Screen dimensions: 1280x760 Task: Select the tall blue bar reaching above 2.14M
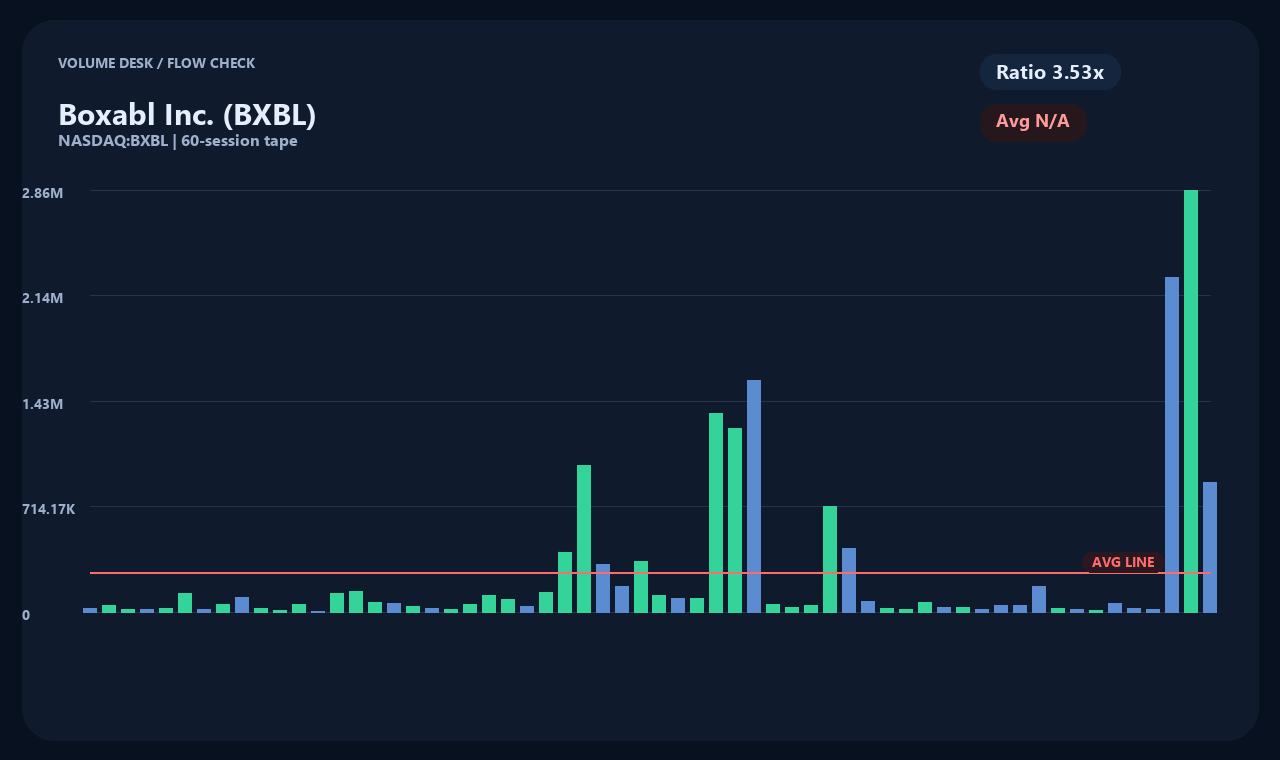point(1172,445)
